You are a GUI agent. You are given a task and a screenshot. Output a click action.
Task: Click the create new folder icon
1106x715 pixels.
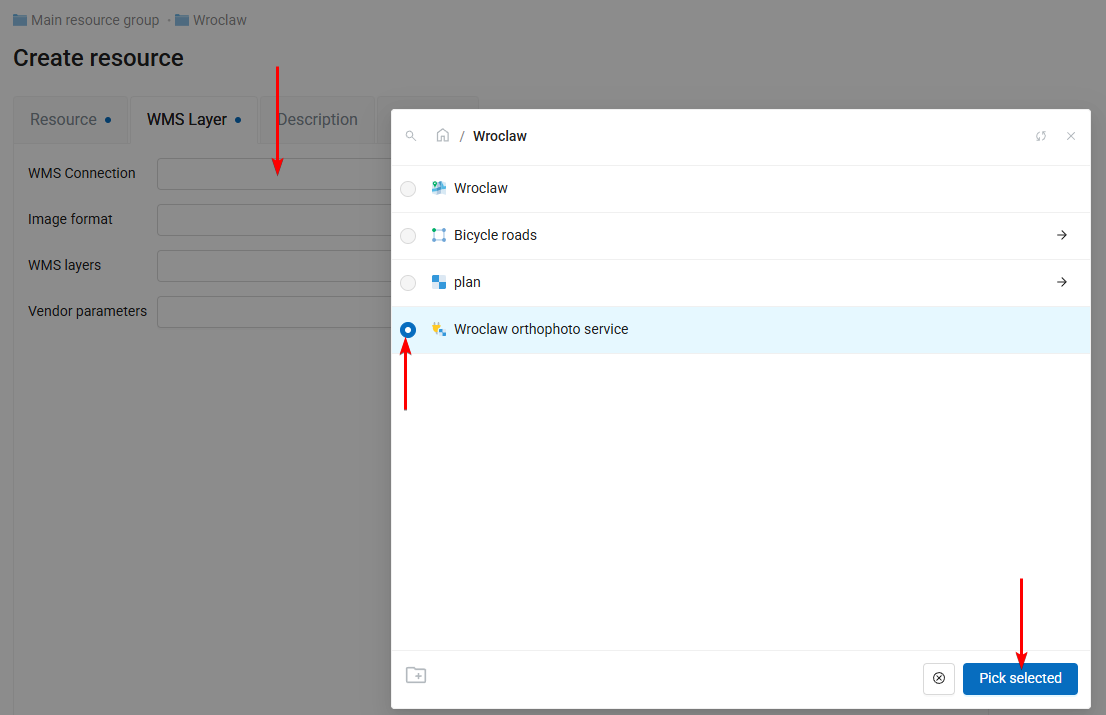[x=416, y=675]
